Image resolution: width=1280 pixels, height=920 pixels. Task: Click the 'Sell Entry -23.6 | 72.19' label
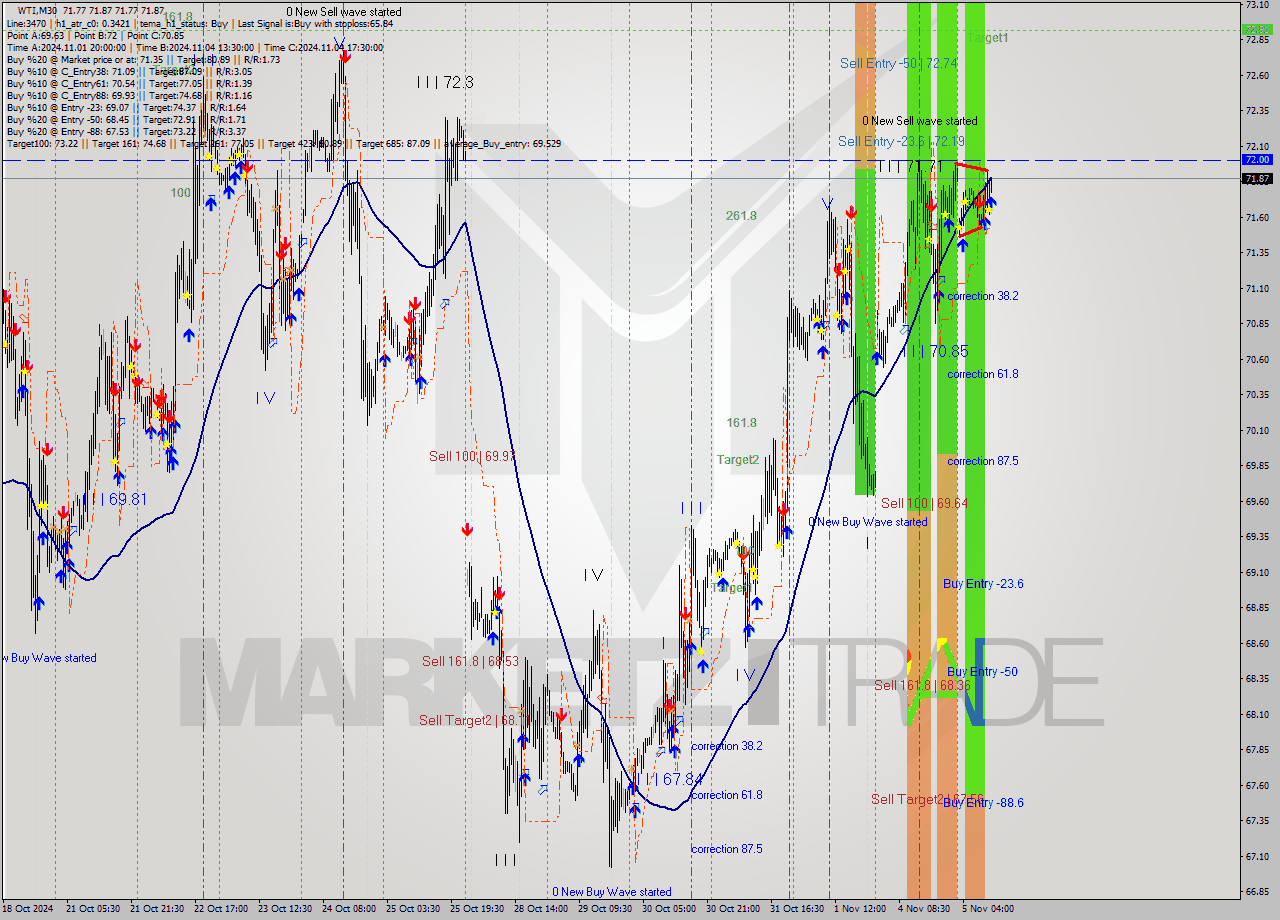click(x=901, y=141)
